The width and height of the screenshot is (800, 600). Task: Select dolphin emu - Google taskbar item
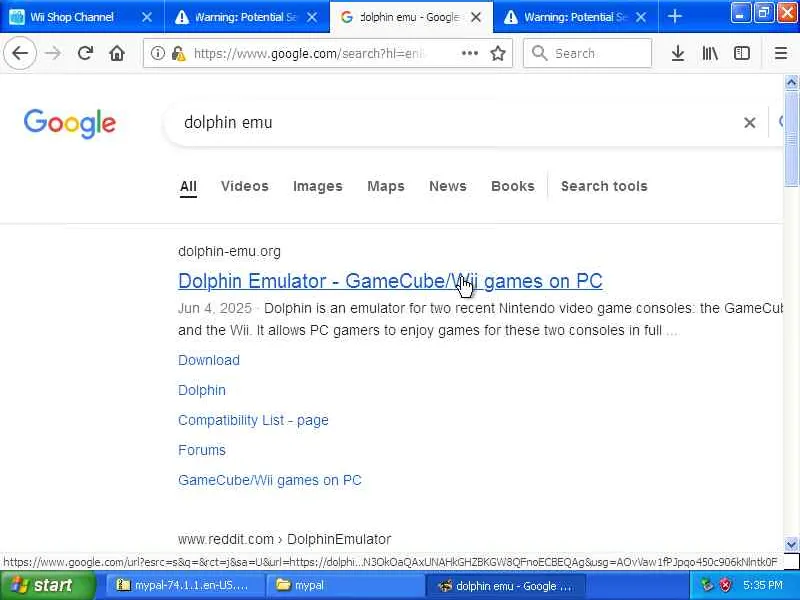pos(506,585)
